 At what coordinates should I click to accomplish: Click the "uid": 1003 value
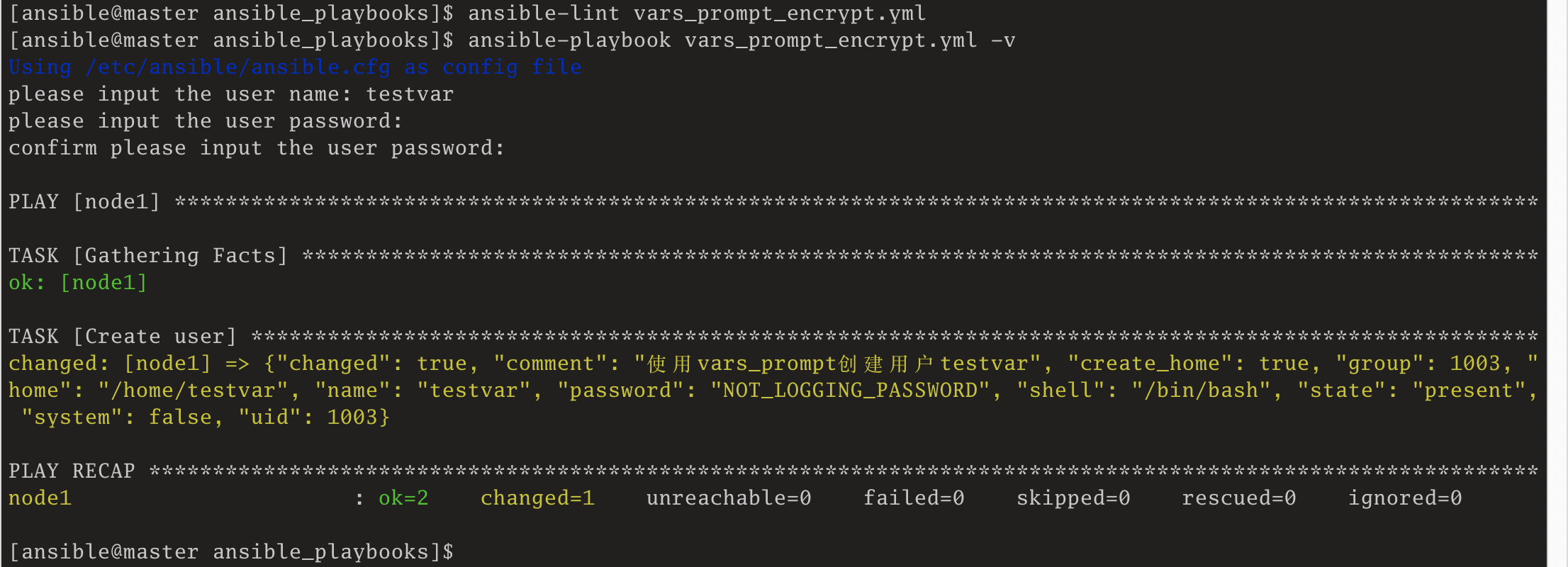(314, 417)
